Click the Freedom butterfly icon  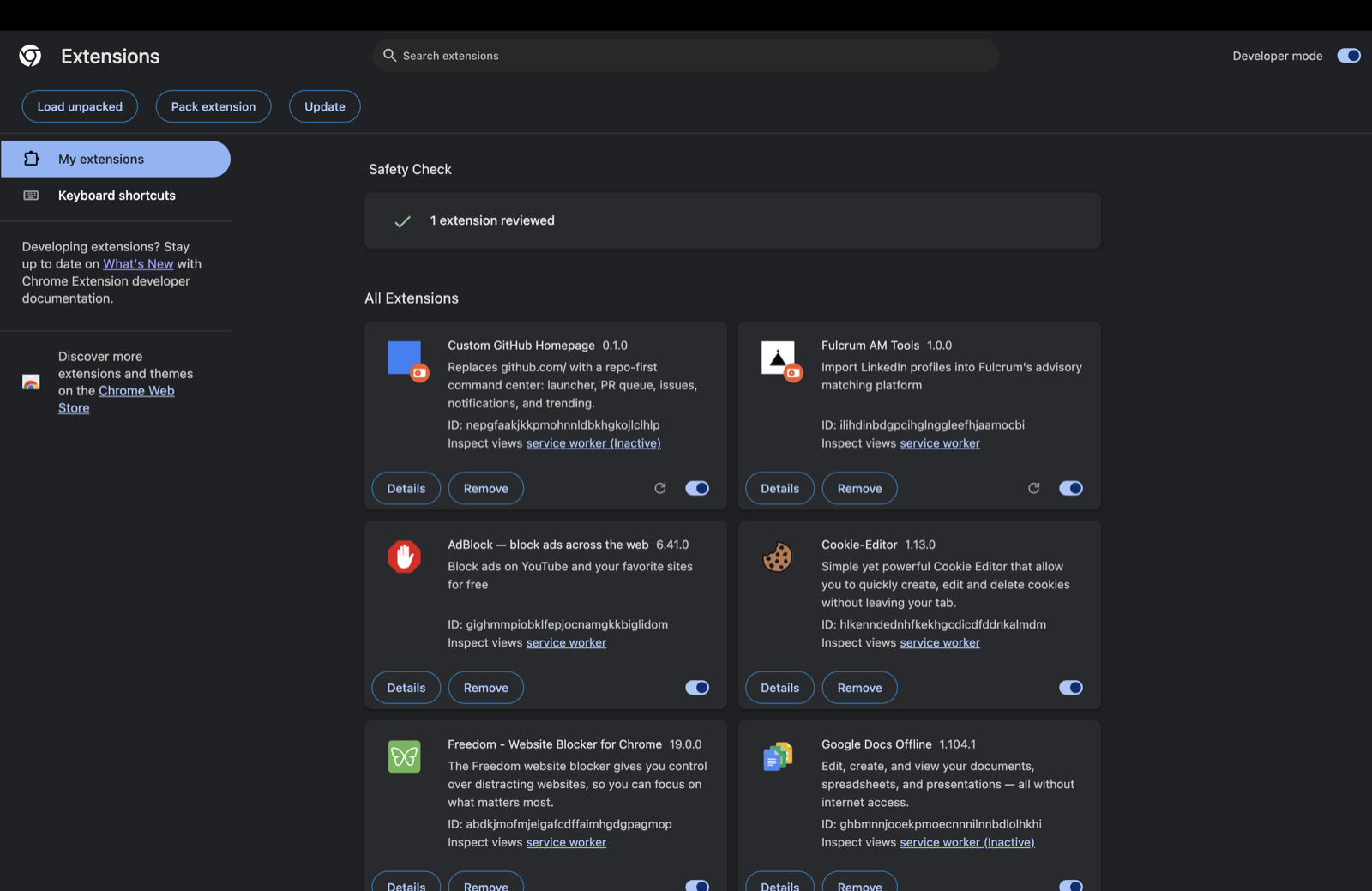404,757
